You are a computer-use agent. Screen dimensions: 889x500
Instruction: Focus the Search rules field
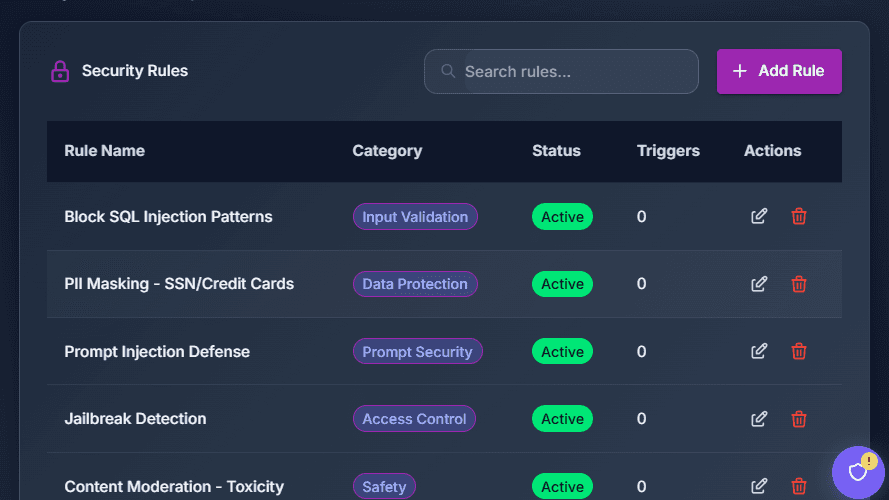pos(561,71)
